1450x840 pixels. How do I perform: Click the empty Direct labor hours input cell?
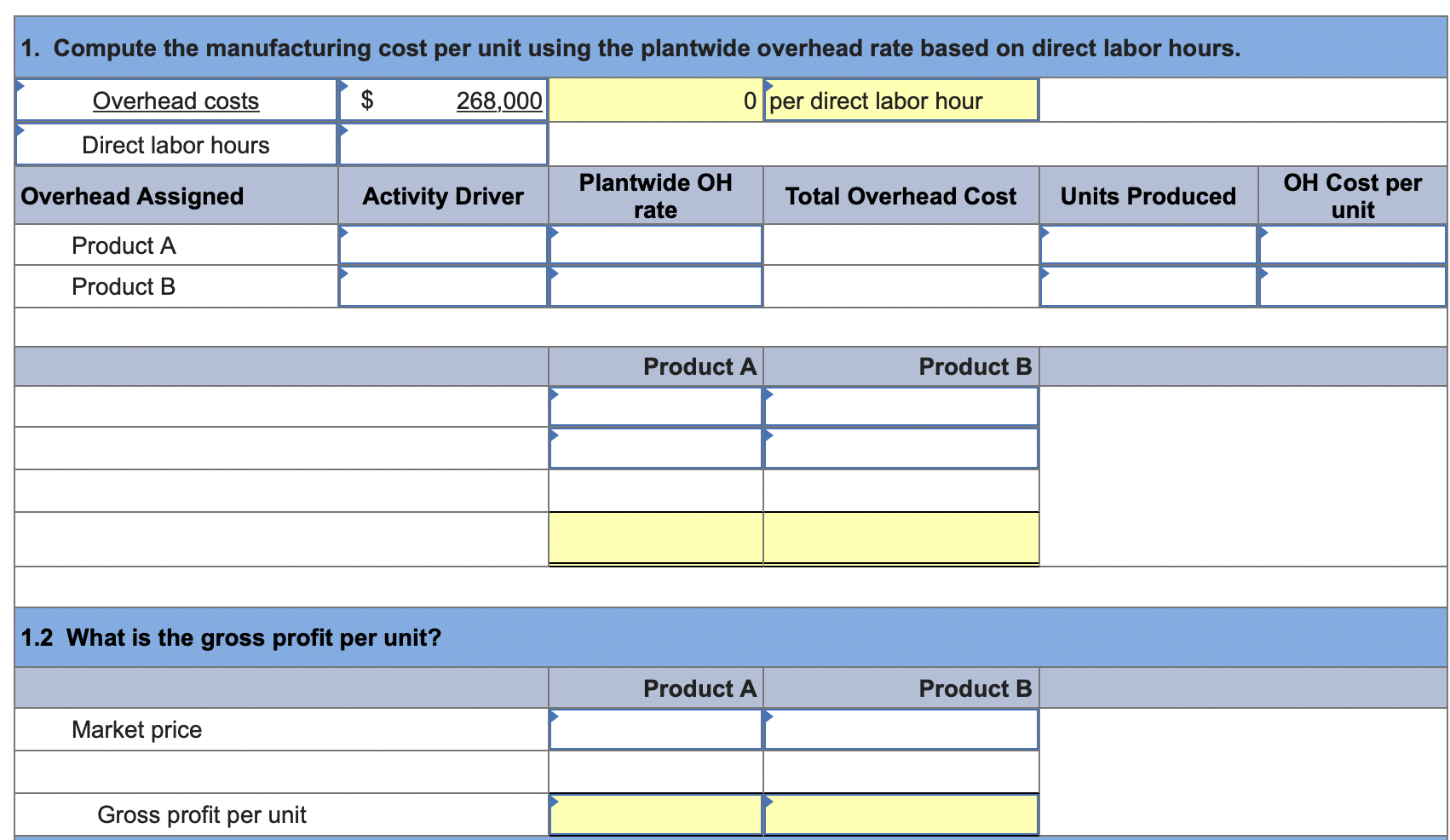pos(443,144)
